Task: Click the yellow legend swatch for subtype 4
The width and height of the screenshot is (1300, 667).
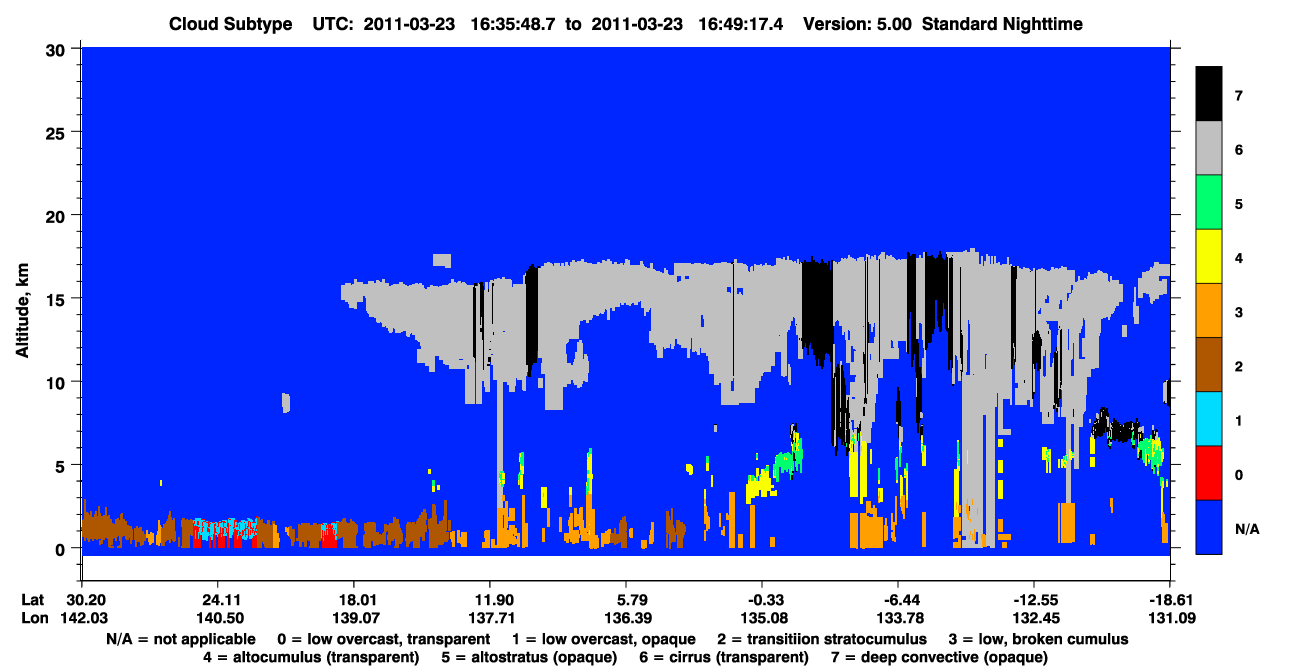Action: pyautogui.click(x=1209, y=257)
